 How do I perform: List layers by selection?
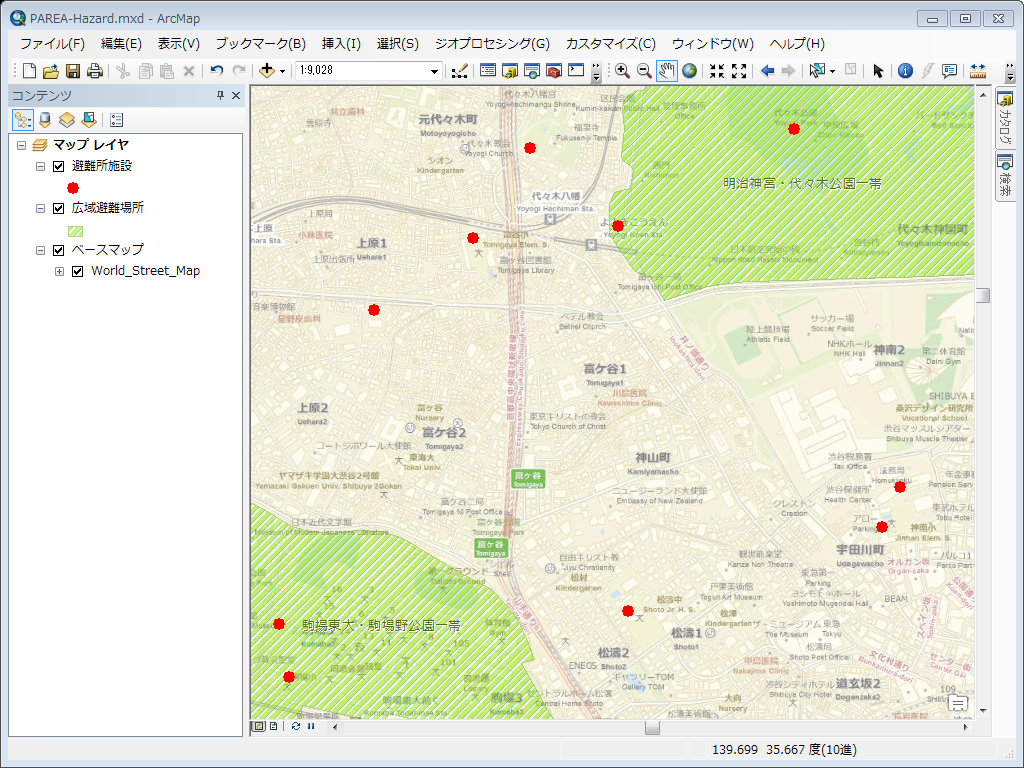(x=89, y=120)
